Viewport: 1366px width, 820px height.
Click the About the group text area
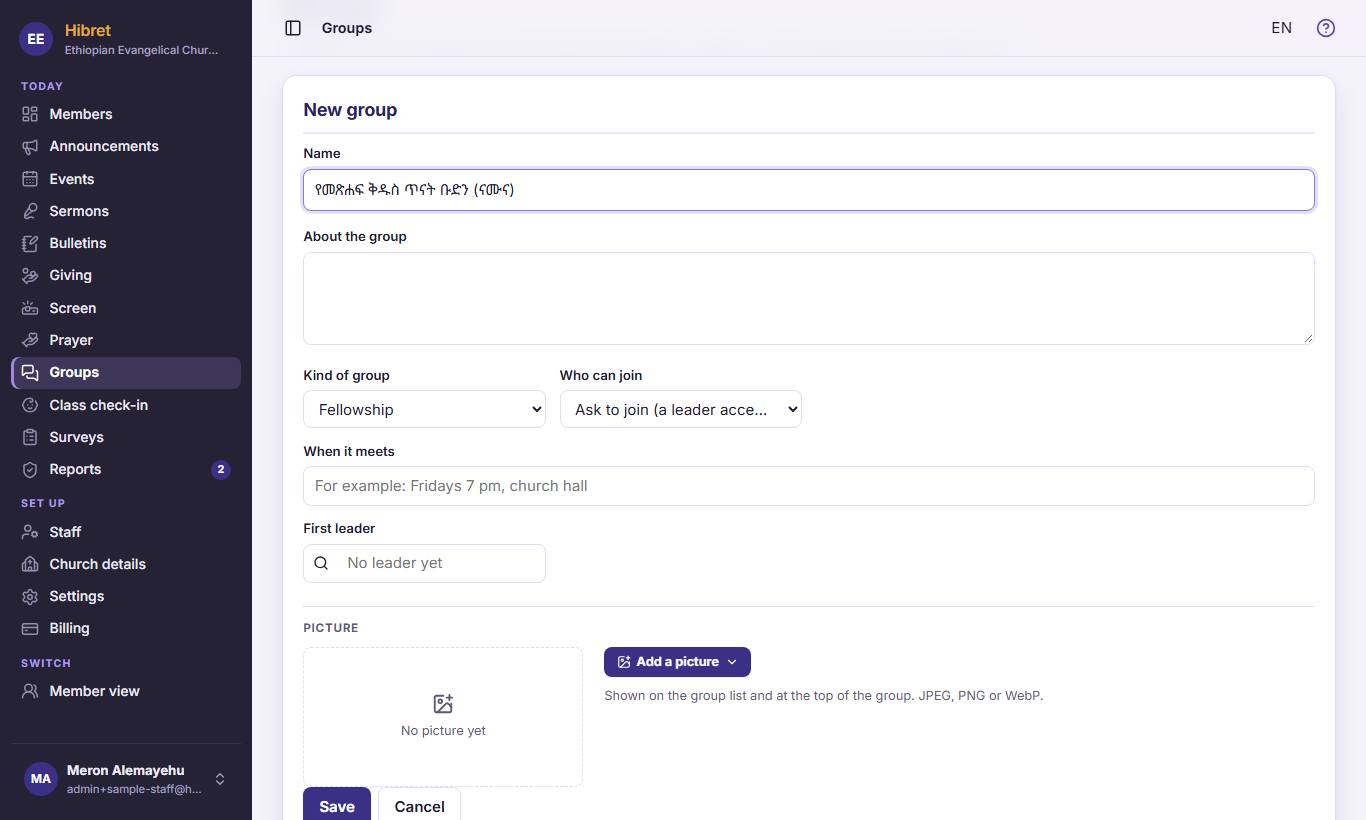(x=808, y=298)
